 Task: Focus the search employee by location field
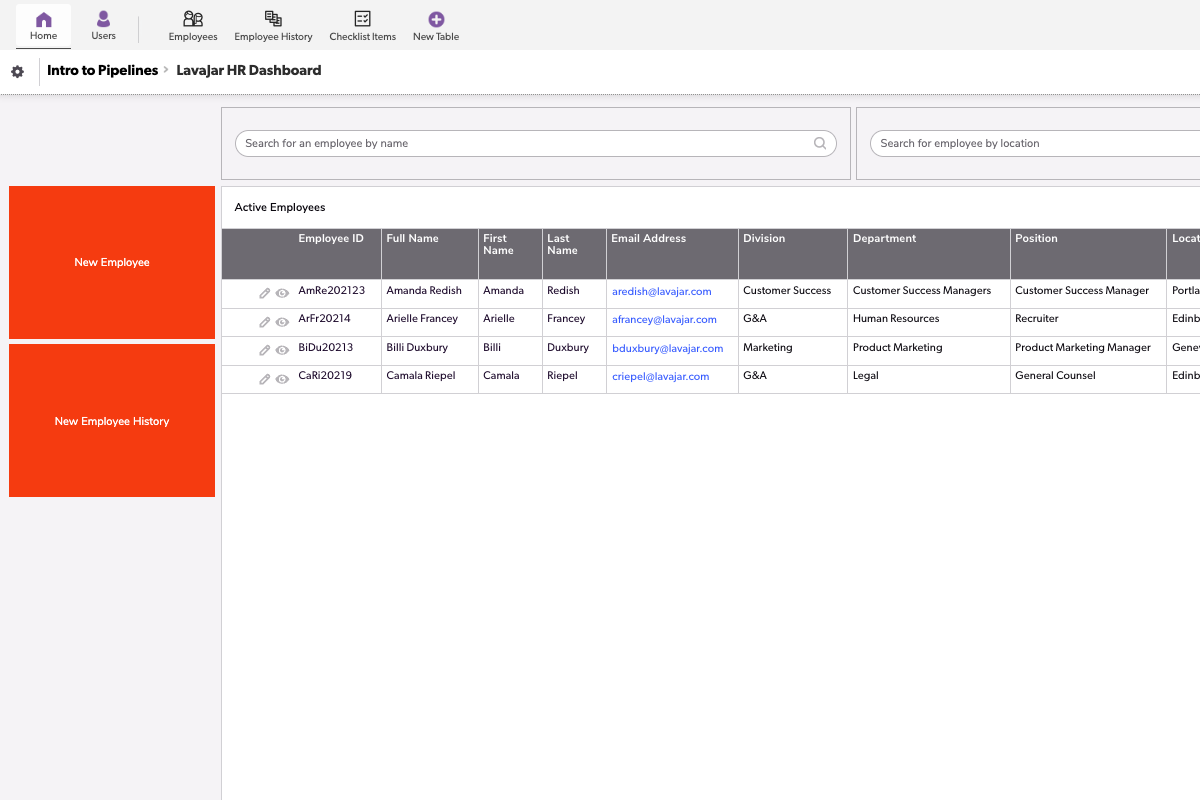coord(1030,144)
